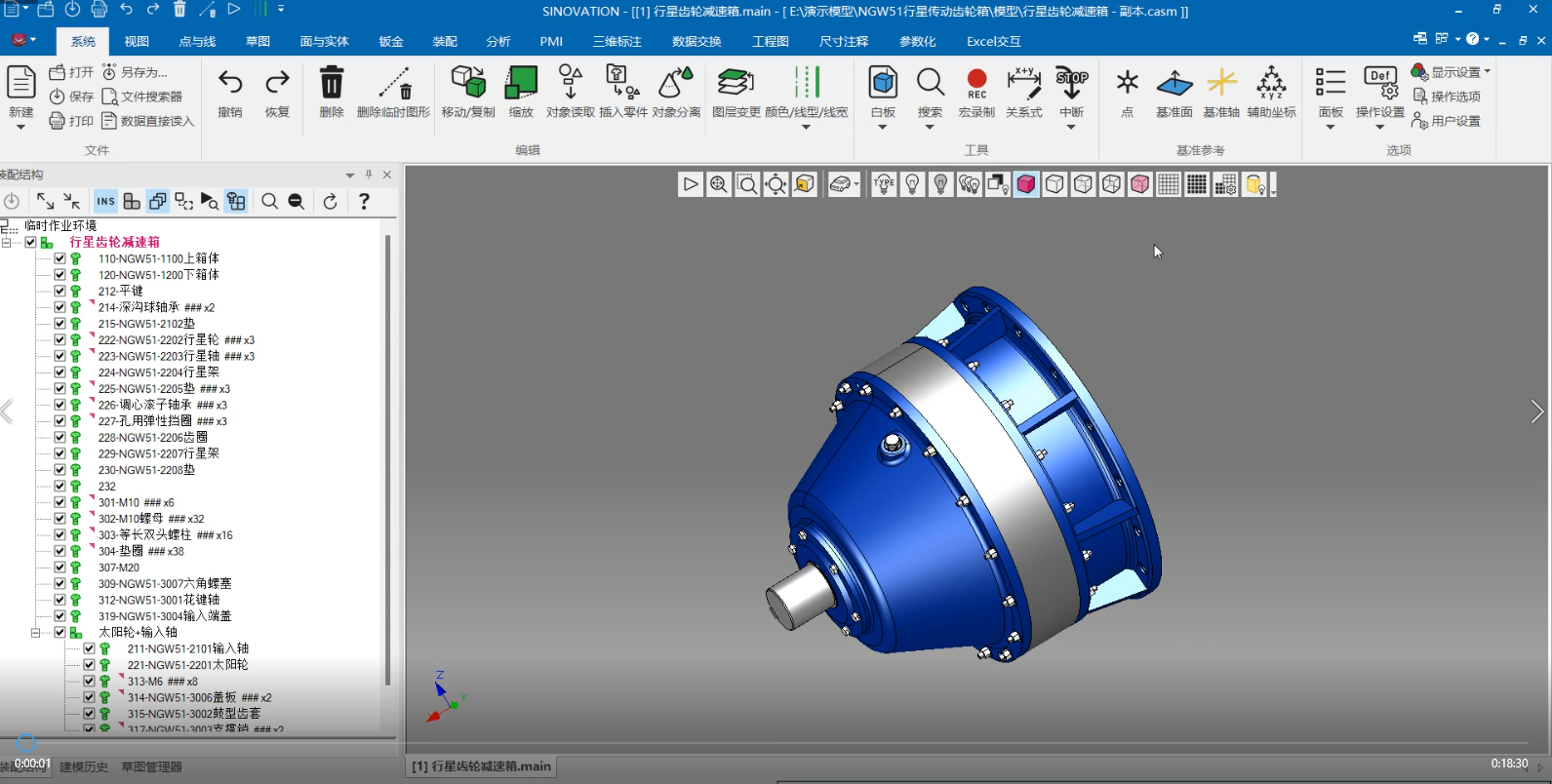
Task: Click the 另存为 save as button
Action: point(136,72)
